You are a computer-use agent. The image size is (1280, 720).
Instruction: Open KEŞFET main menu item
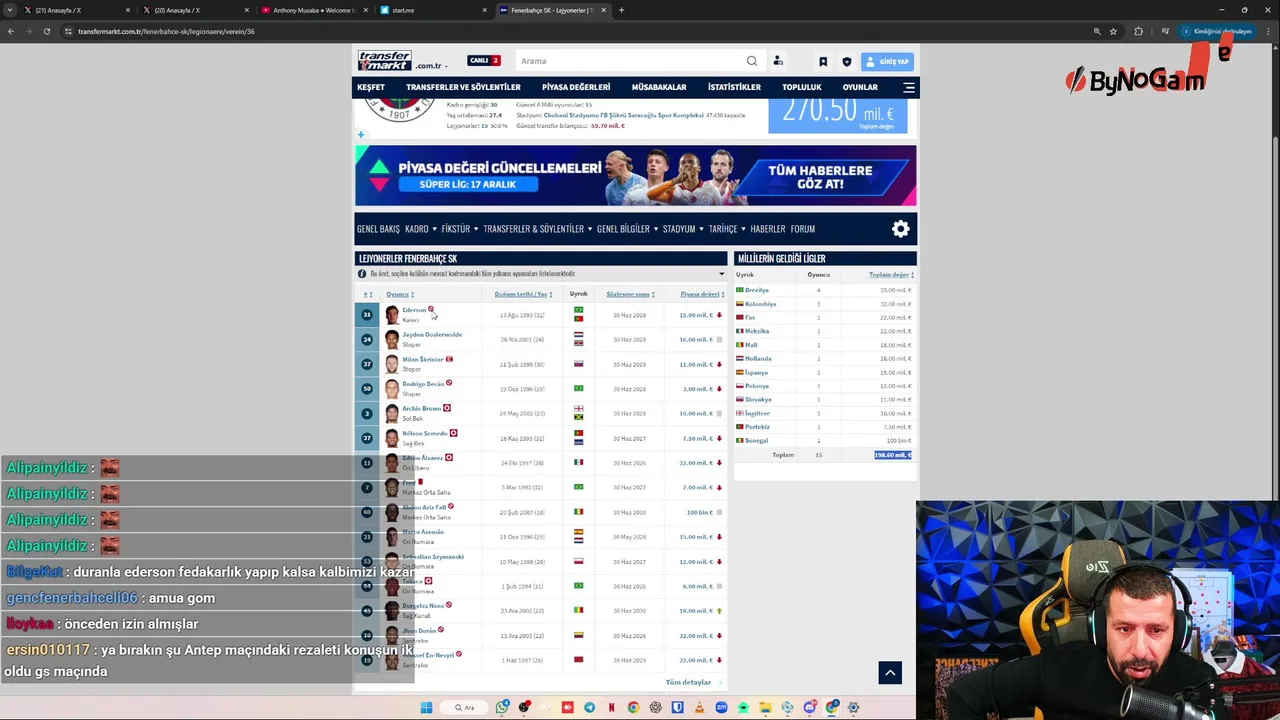tap(371, 87)
